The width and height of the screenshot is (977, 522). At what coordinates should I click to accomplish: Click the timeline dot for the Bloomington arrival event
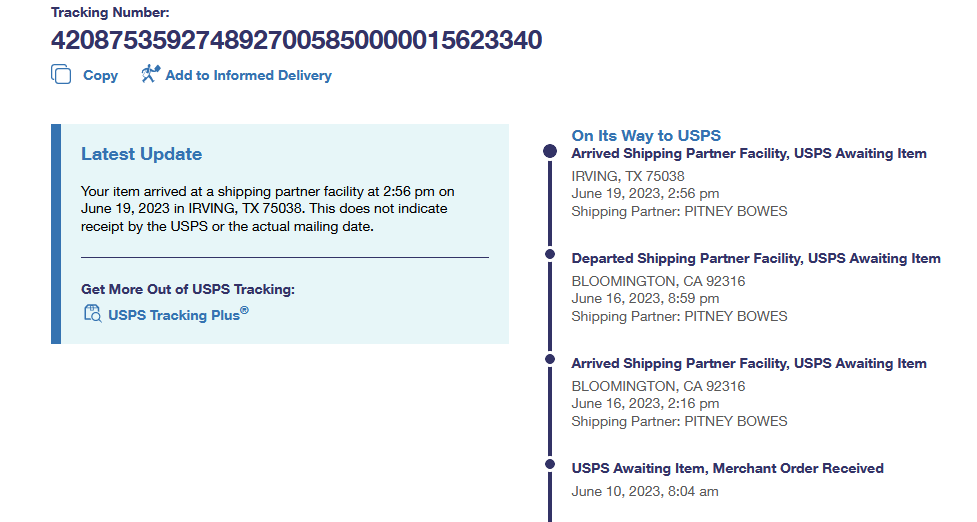tap(549, 359)
